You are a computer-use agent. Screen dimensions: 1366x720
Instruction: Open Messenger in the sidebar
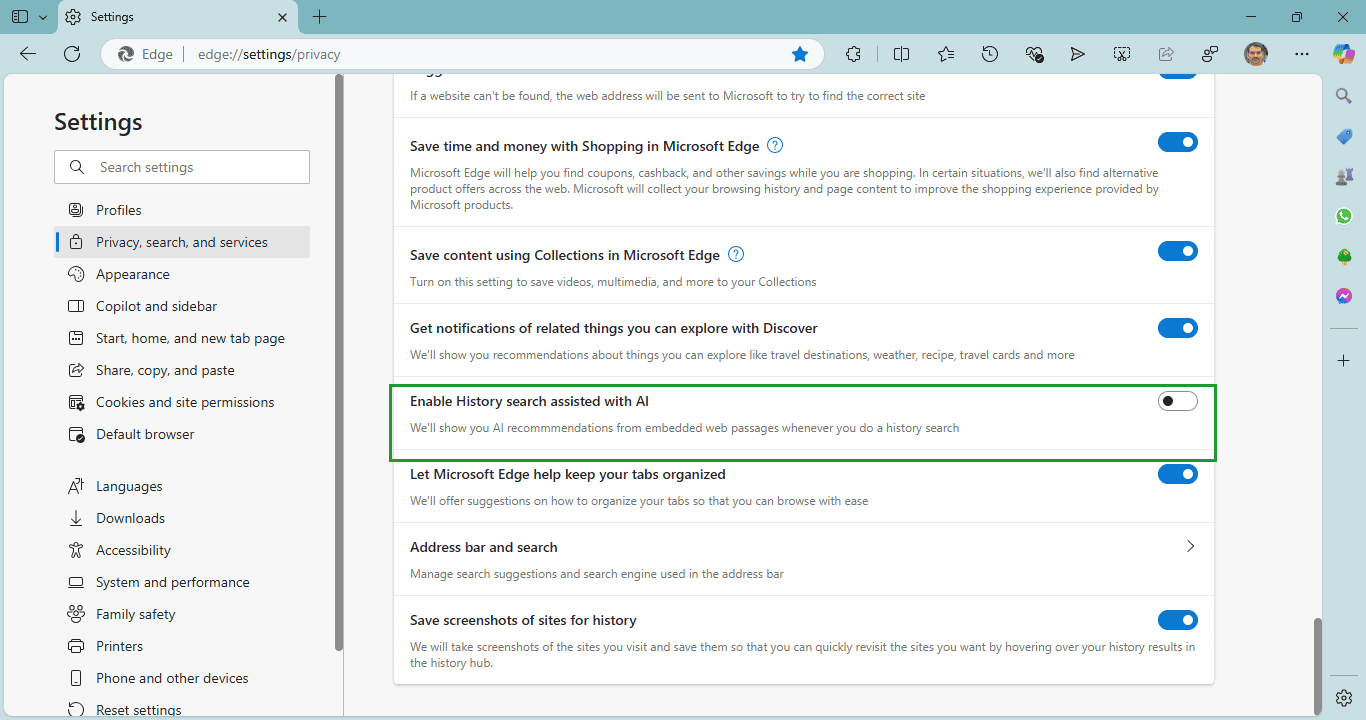pyautogui.click(x=1344, y=296)
